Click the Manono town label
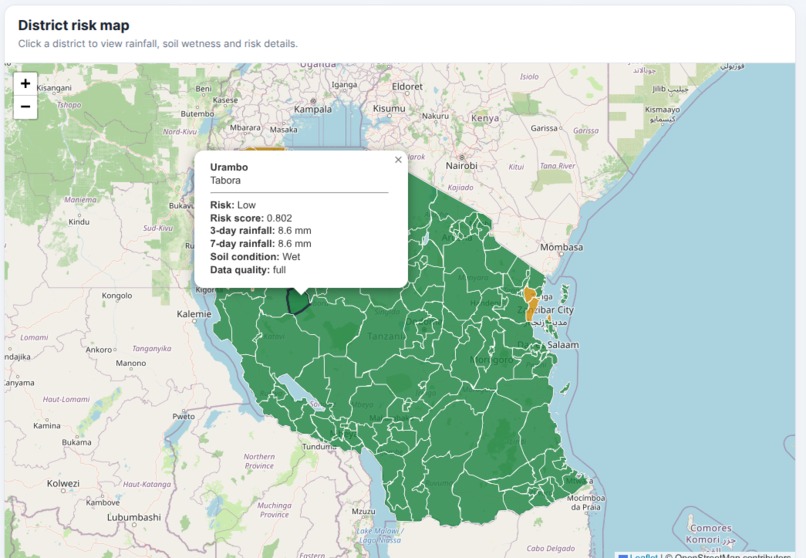This screenshot has height=558, width=806. (x=131, y=363)
